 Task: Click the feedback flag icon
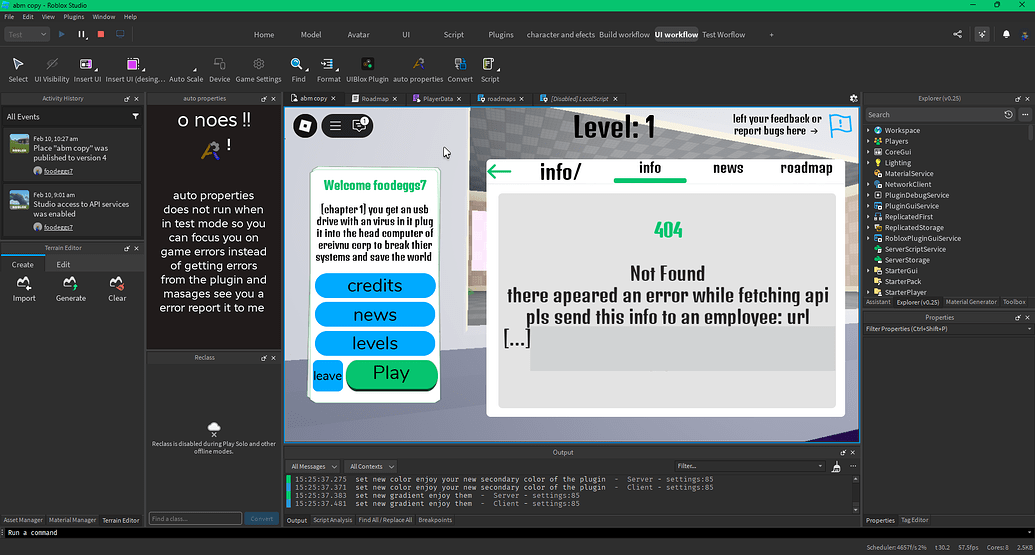pyautogui.click(x=840, y=124)
